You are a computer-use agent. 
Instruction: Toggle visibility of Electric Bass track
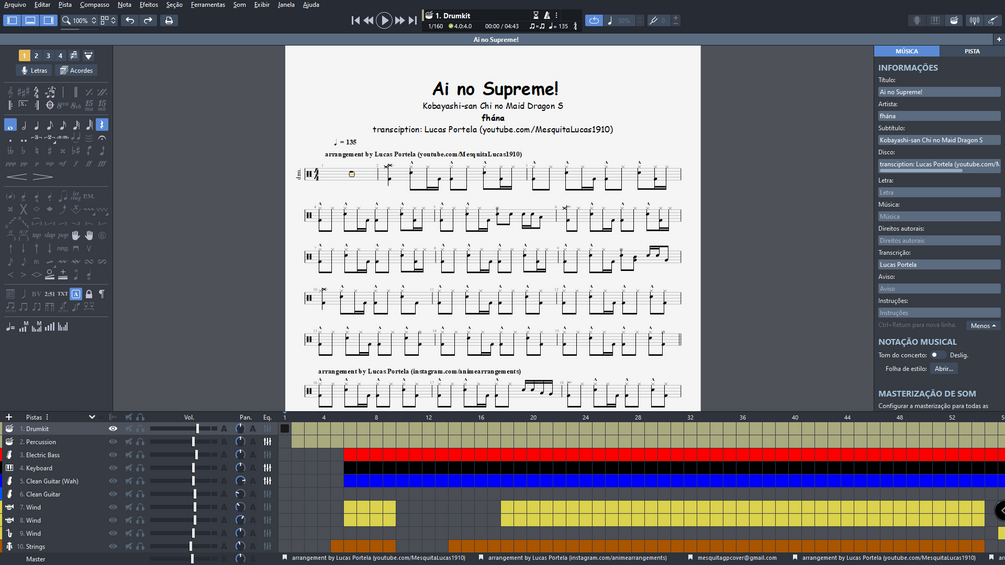113,455
